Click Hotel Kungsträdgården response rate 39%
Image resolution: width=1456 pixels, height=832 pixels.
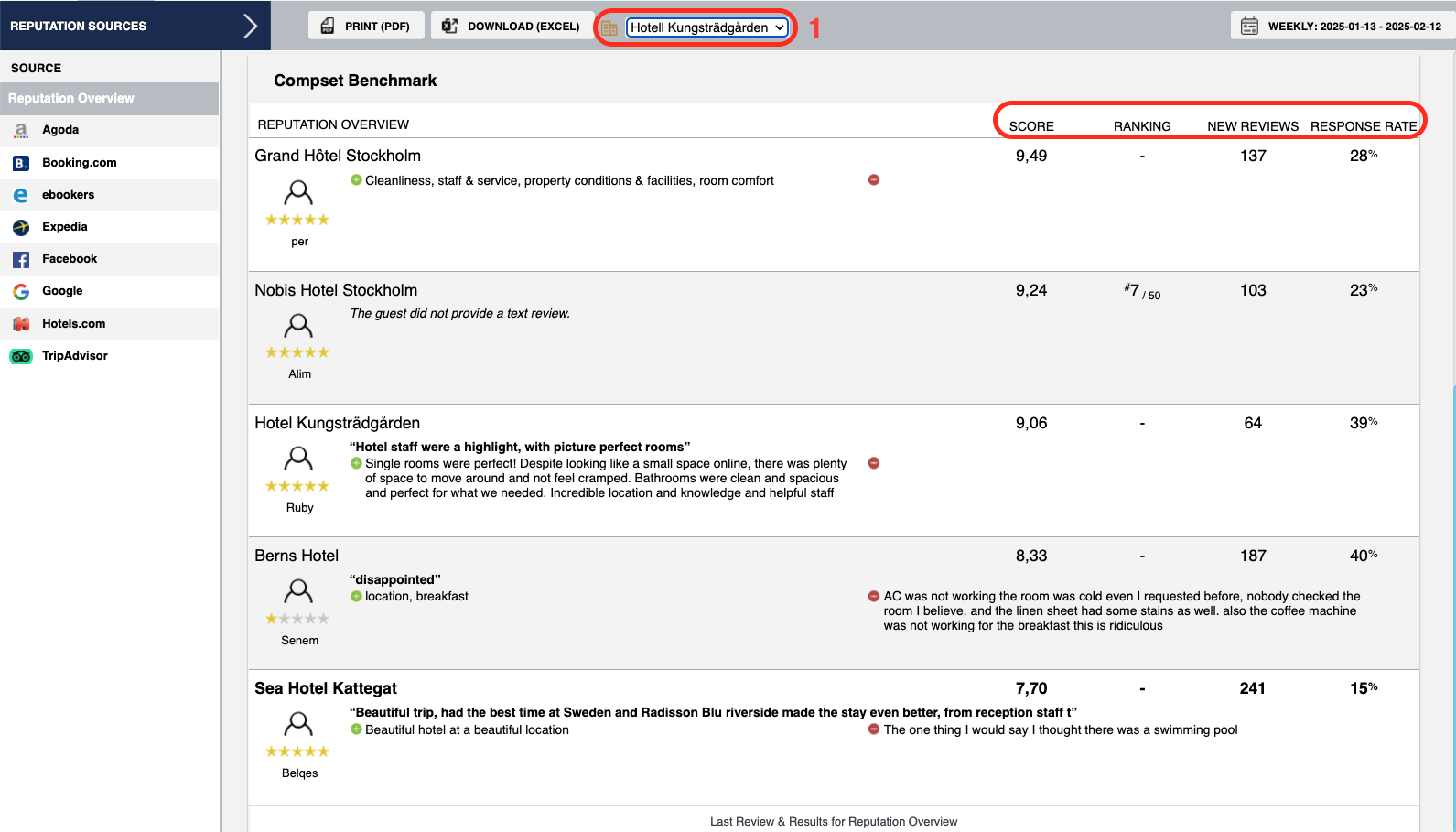click(1364, 423)
